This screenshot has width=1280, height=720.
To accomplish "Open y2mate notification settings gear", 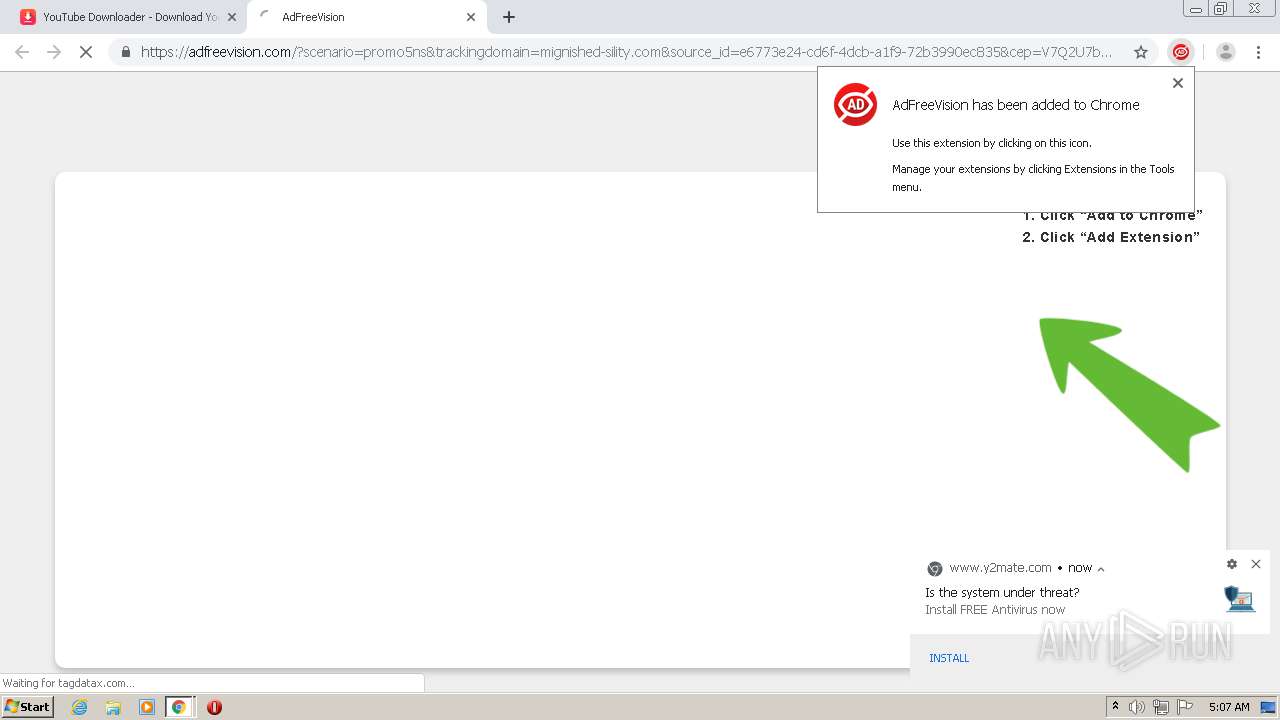I will (1232, 564).
